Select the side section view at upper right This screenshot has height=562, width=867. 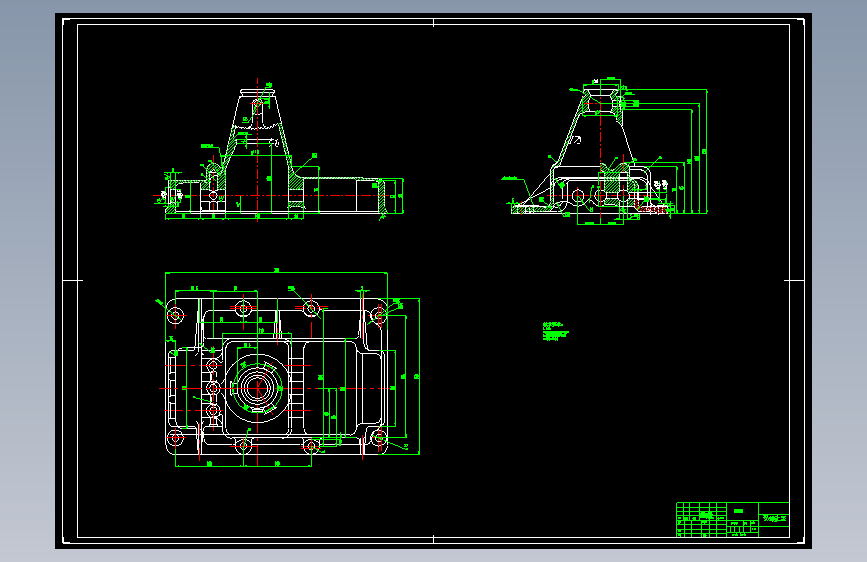604,152
